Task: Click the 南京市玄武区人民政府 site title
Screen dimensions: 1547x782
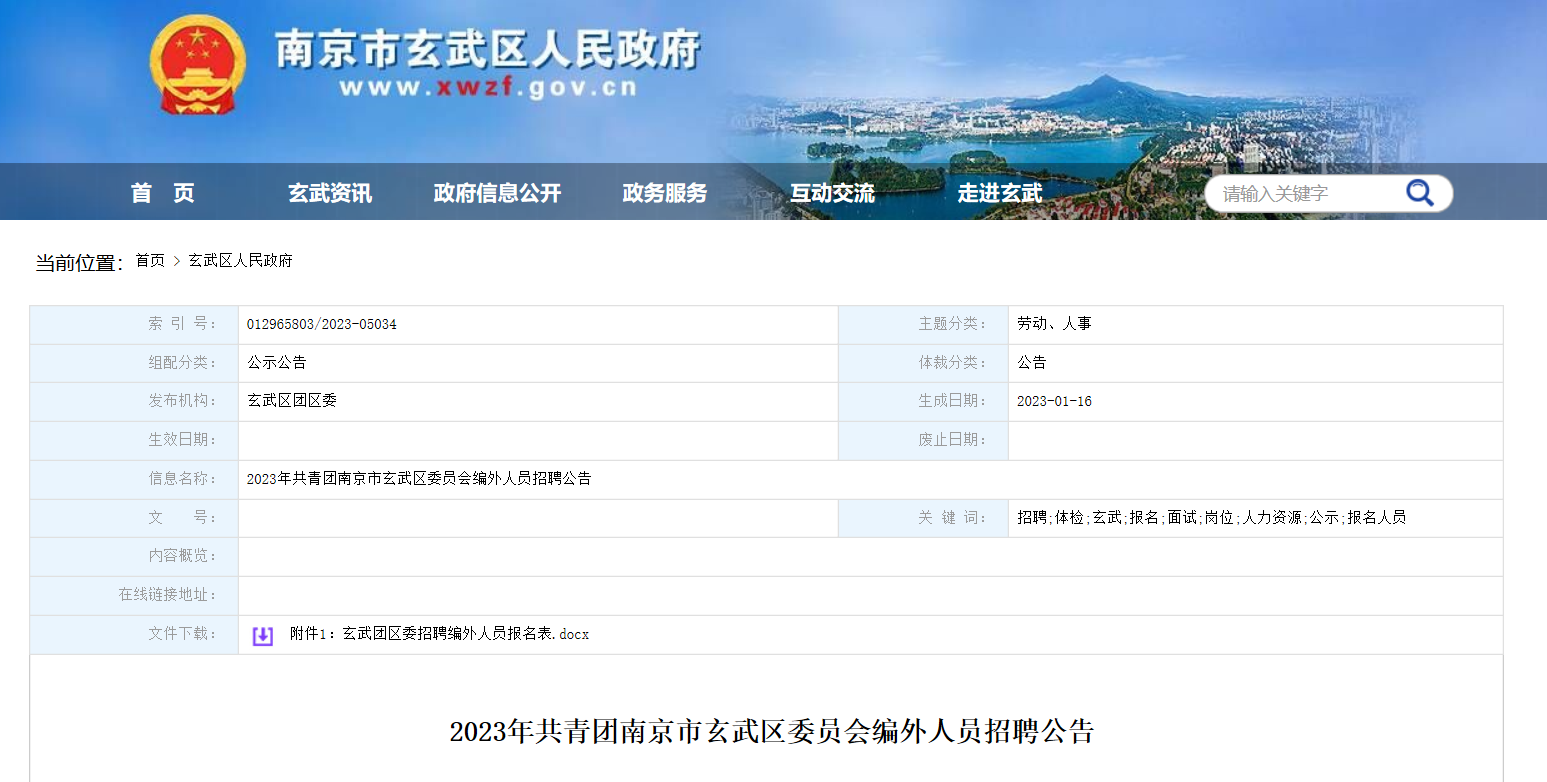Action: pos(487,48)
